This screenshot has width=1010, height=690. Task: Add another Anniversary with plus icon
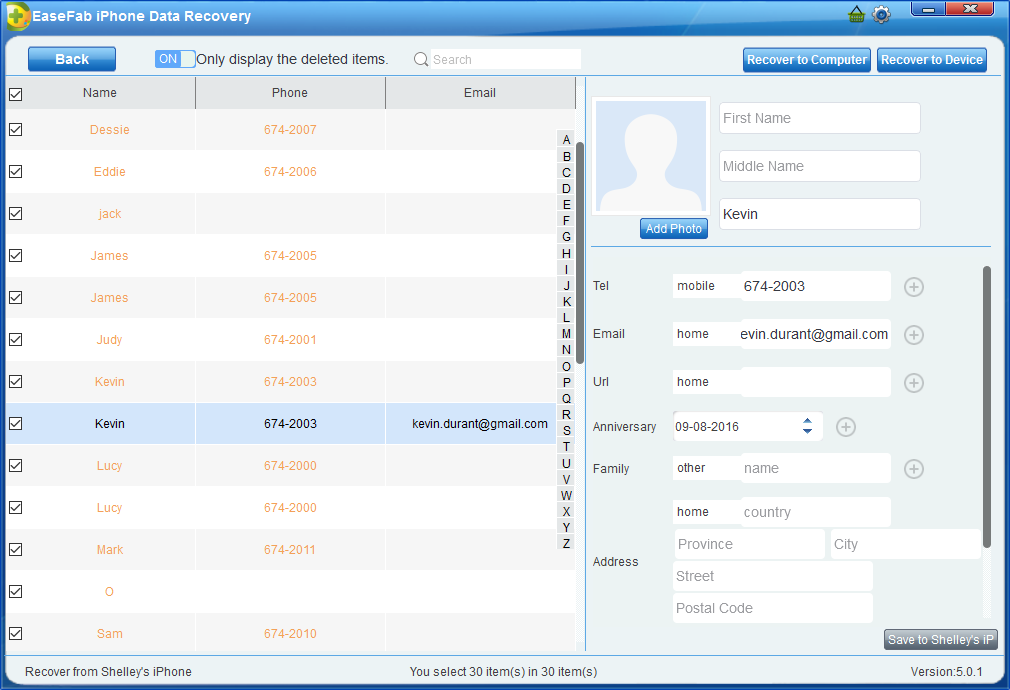point(846,426)
